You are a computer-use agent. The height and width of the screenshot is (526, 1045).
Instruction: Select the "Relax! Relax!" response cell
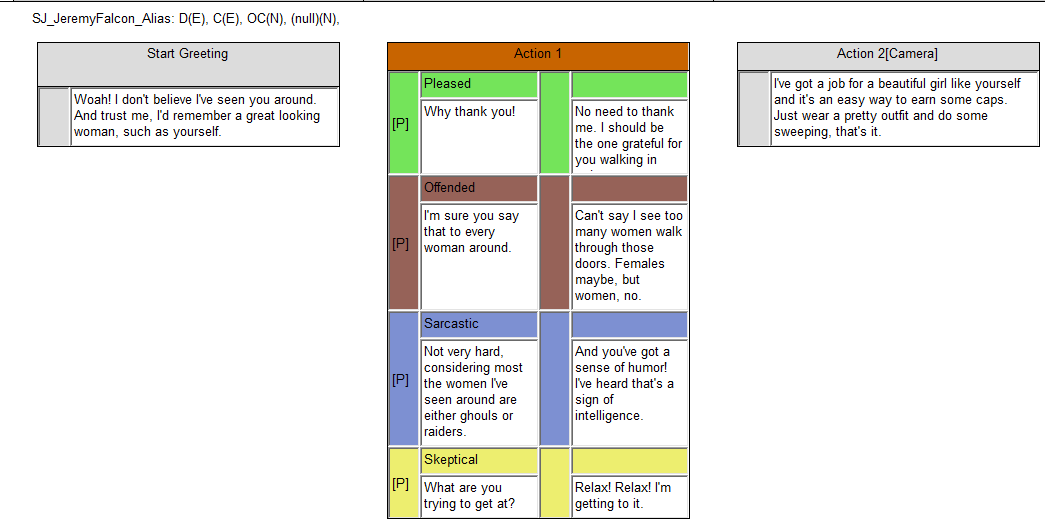click(x=628, y=496)
